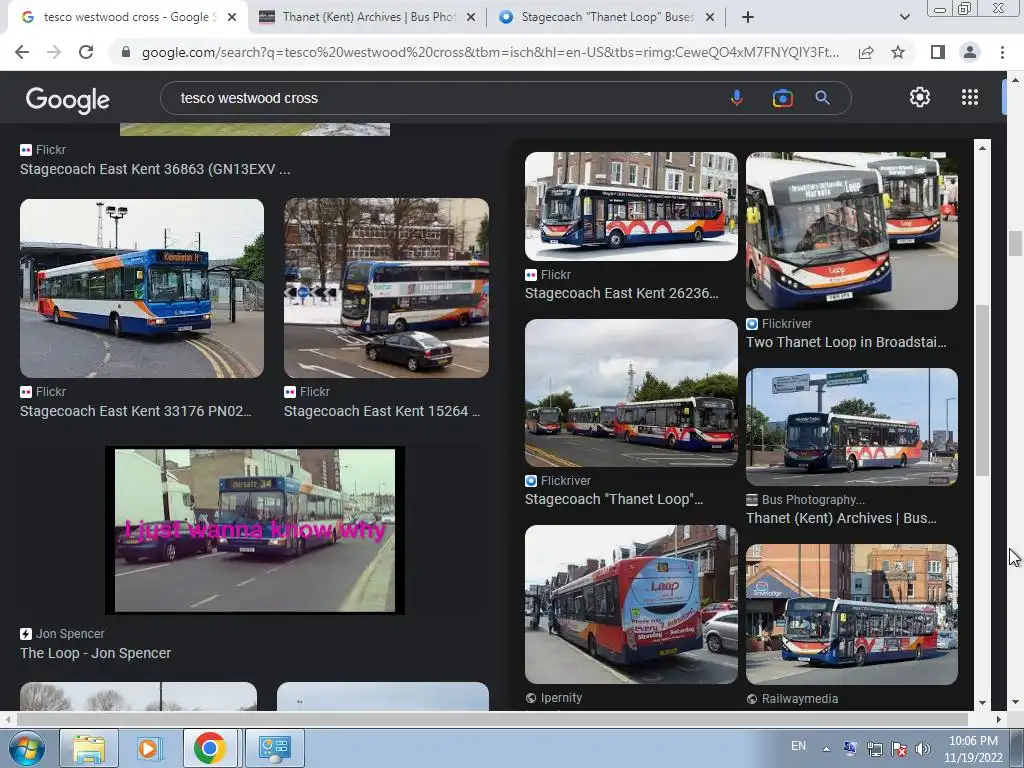Open Stagecoach East Kent 26236 thumbnail
This screenshot has width=1024, height=768.
(x=631, y=206)
